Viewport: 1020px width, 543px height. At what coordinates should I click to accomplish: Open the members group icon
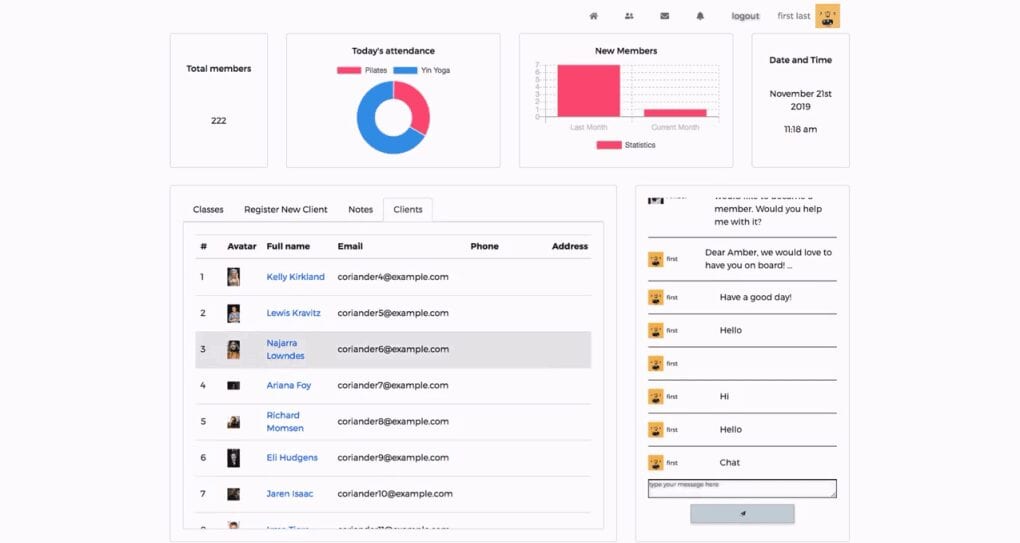tap(629, 16)
